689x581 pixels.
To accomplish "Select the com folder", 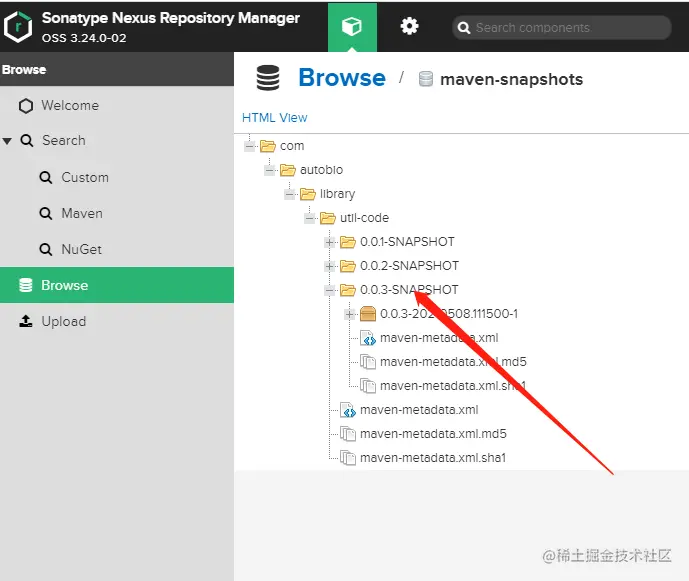I will (292, 146).
